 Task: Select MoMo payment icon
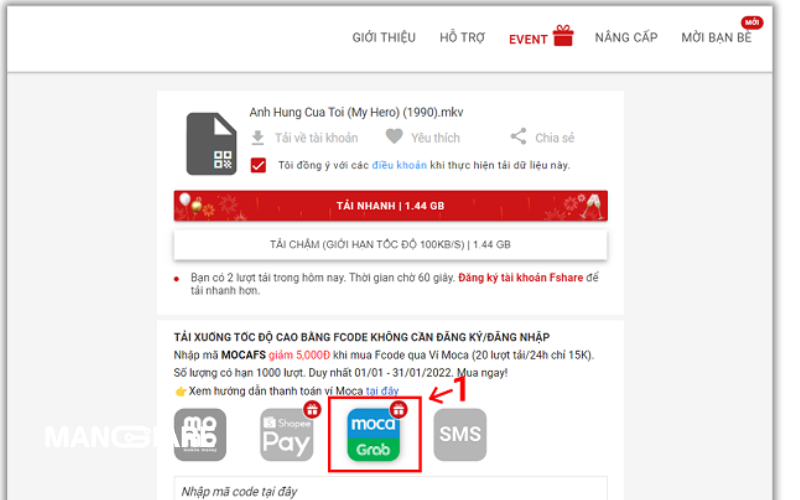coord(200,435)
